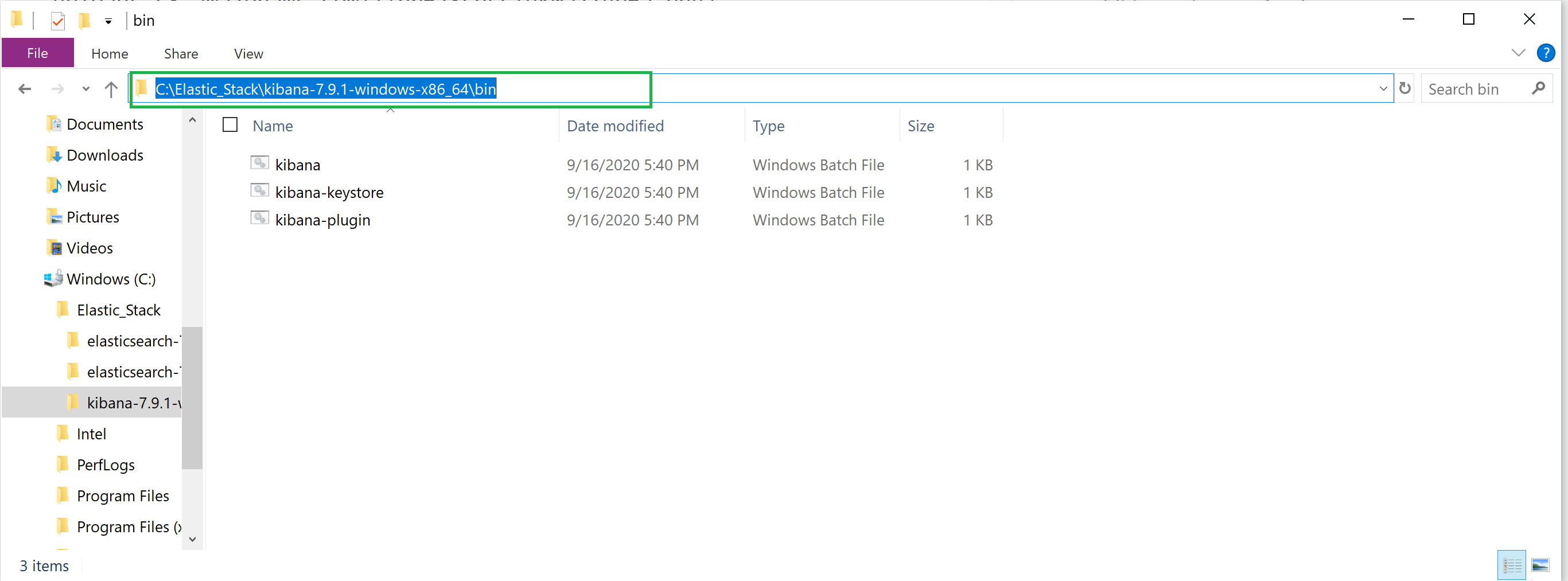Switch to details view icon
This screenshot has height=581, width=1568.
tap(1511, 565)
